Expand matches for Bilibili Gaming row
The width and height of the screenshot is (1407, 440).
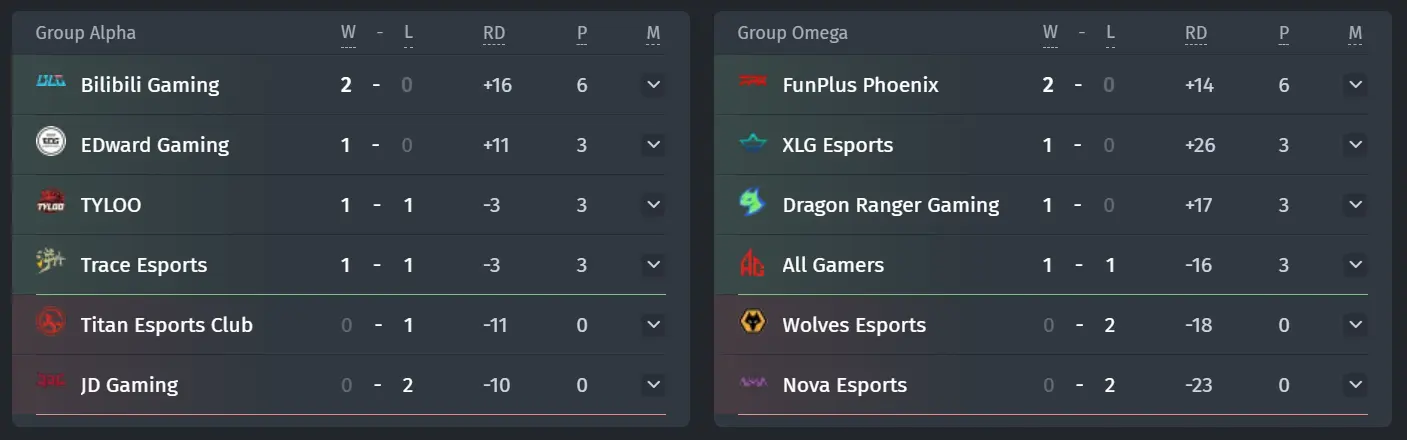pos(654,85)
